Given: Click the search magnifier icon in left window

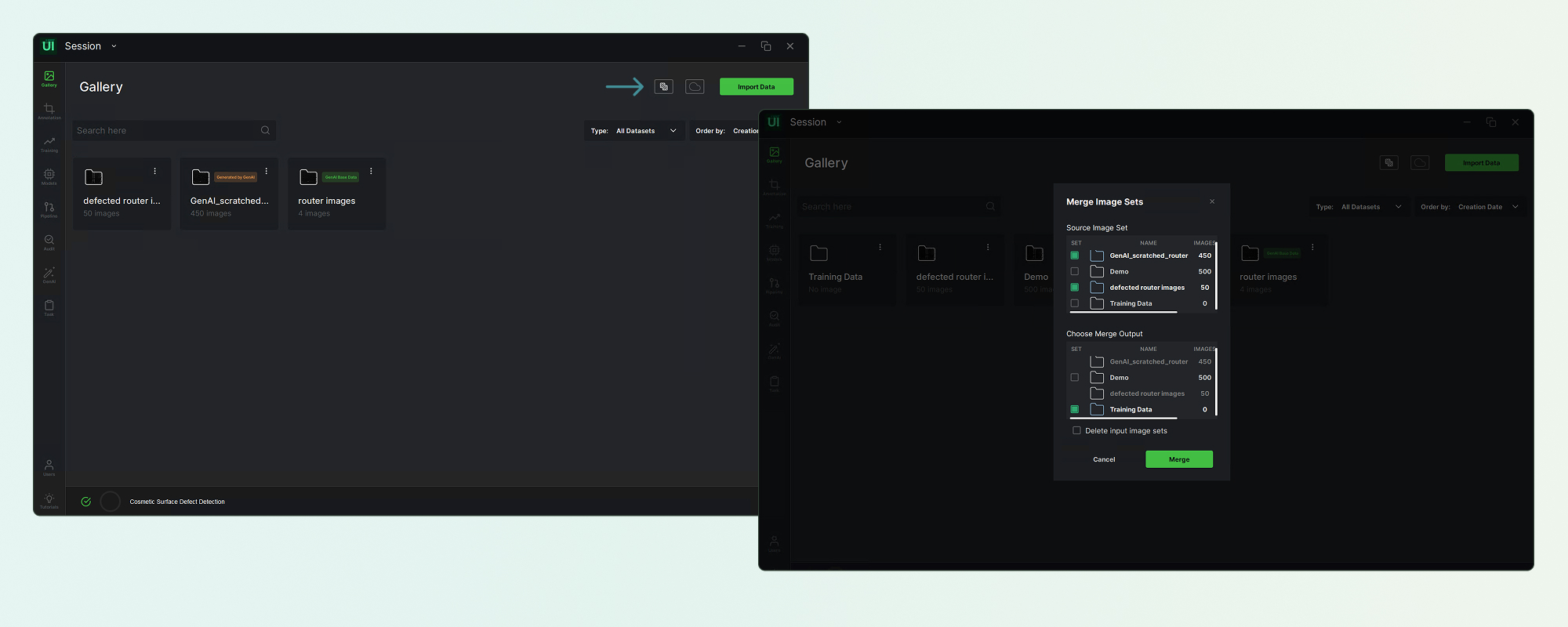Looking at the screenshot, I should tap(265, 130).
